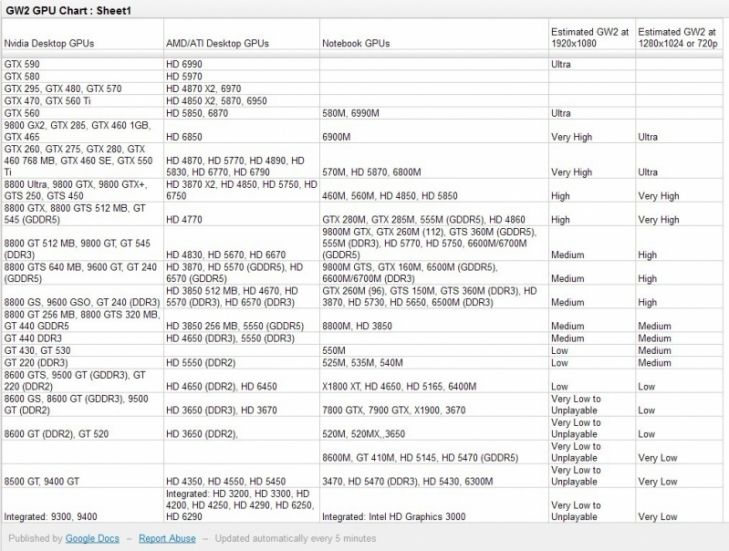
Task: Select the AMD/ATI Desktop GPUs column header
Action: coord(215,44)
